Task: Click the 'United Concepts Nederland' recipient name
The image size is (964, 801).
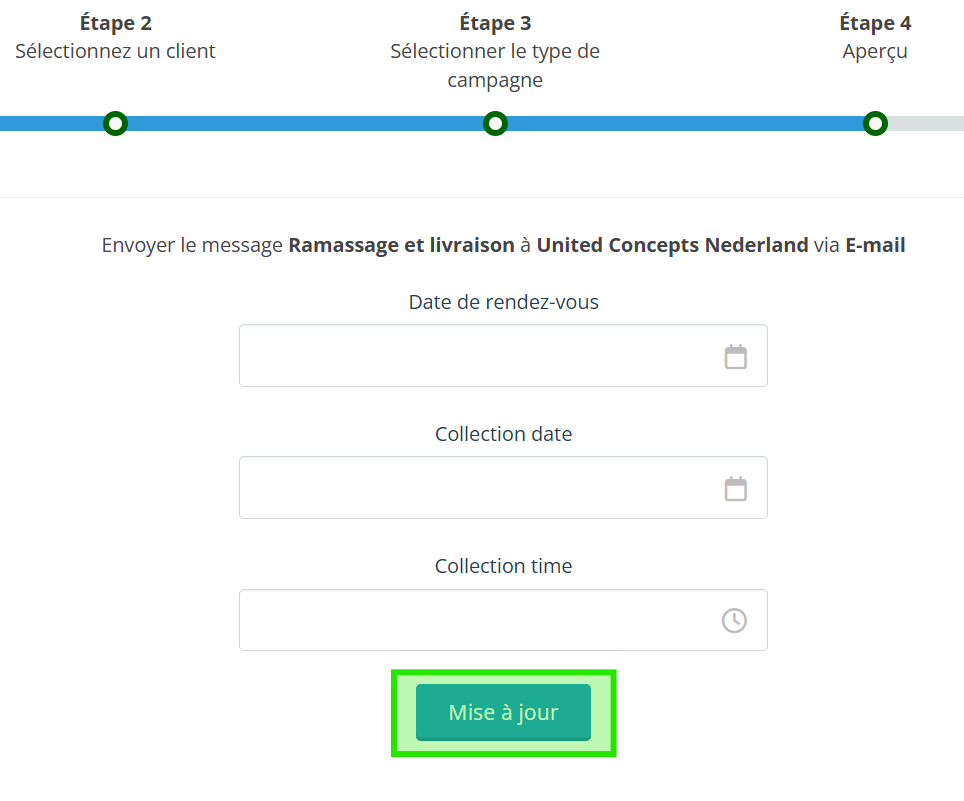Action: (x=672, y=245)
